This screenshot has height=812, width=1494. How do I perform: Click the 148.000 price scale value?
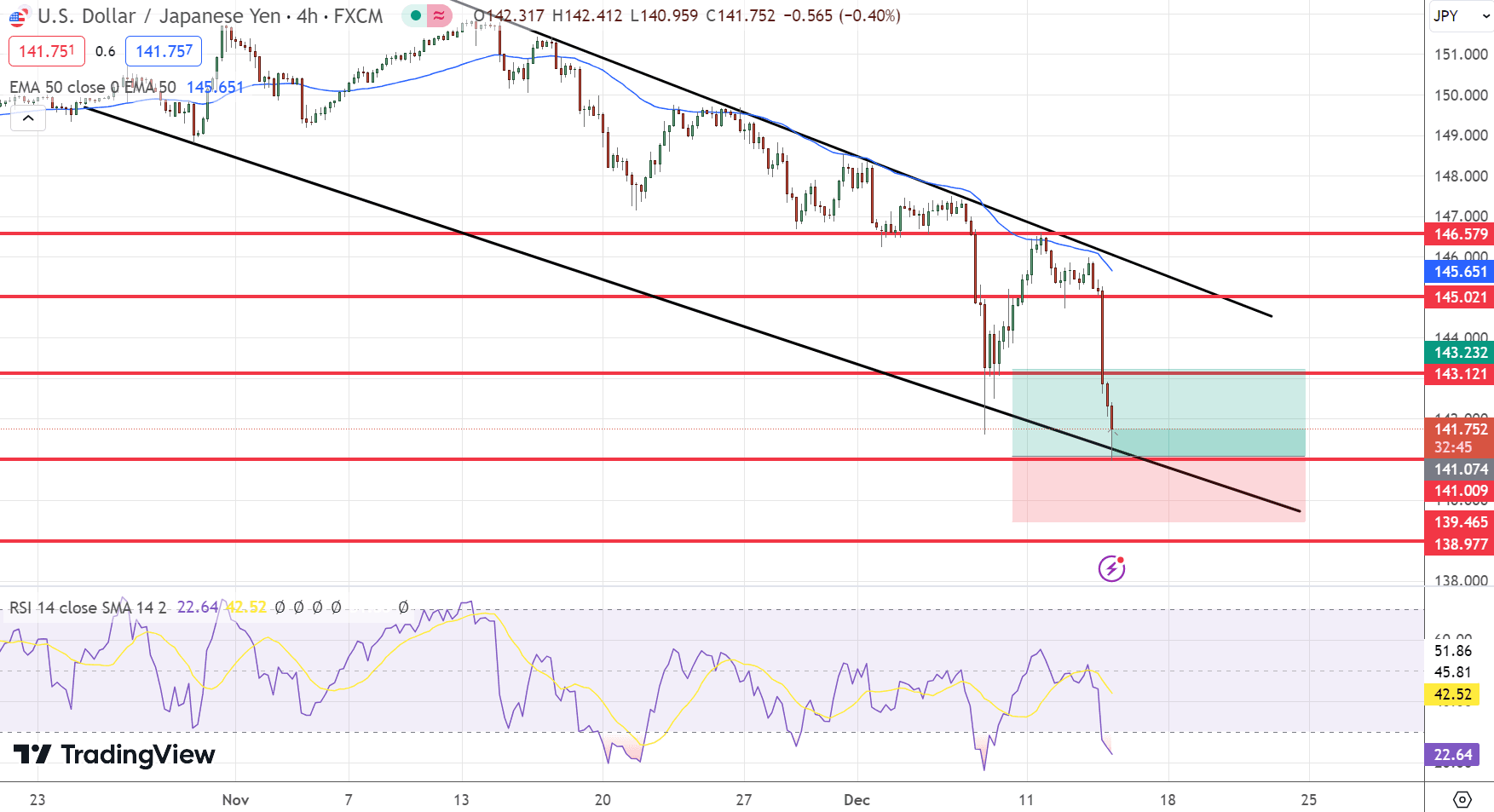click(x=1461, y=176)
